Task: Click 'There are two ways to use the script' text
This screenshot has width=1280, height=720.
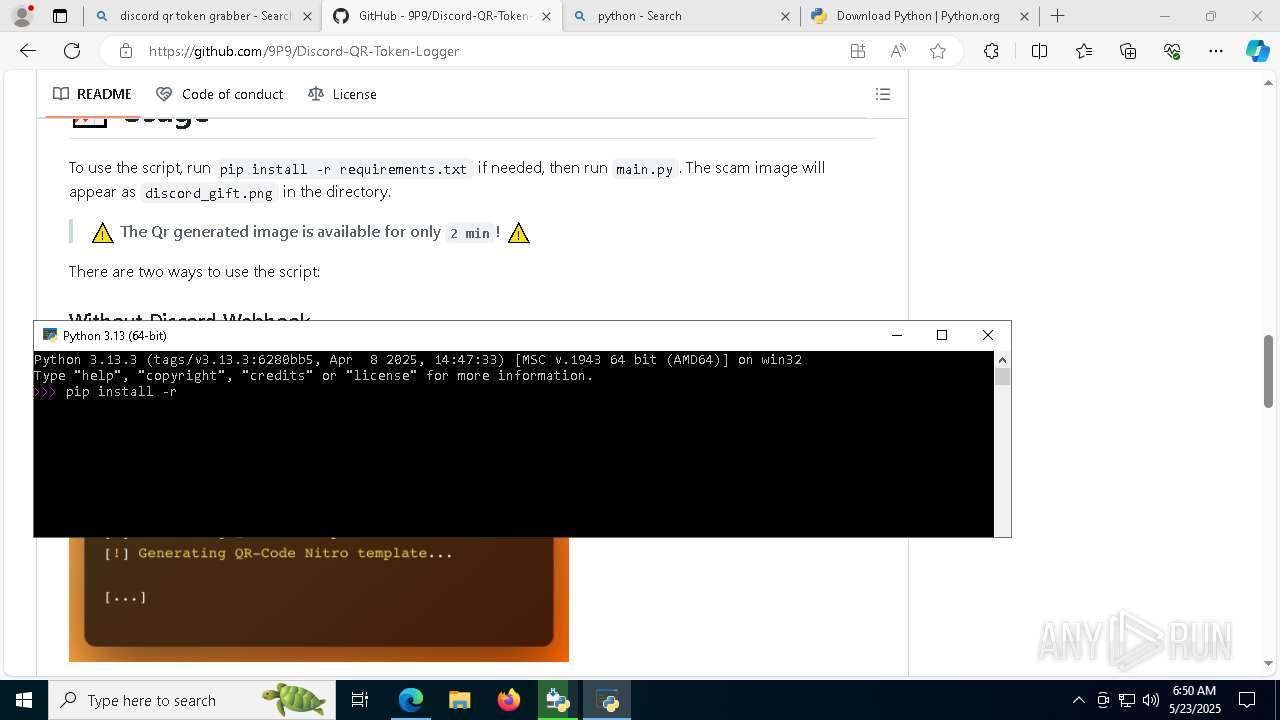Action: (x=194, y=272)
